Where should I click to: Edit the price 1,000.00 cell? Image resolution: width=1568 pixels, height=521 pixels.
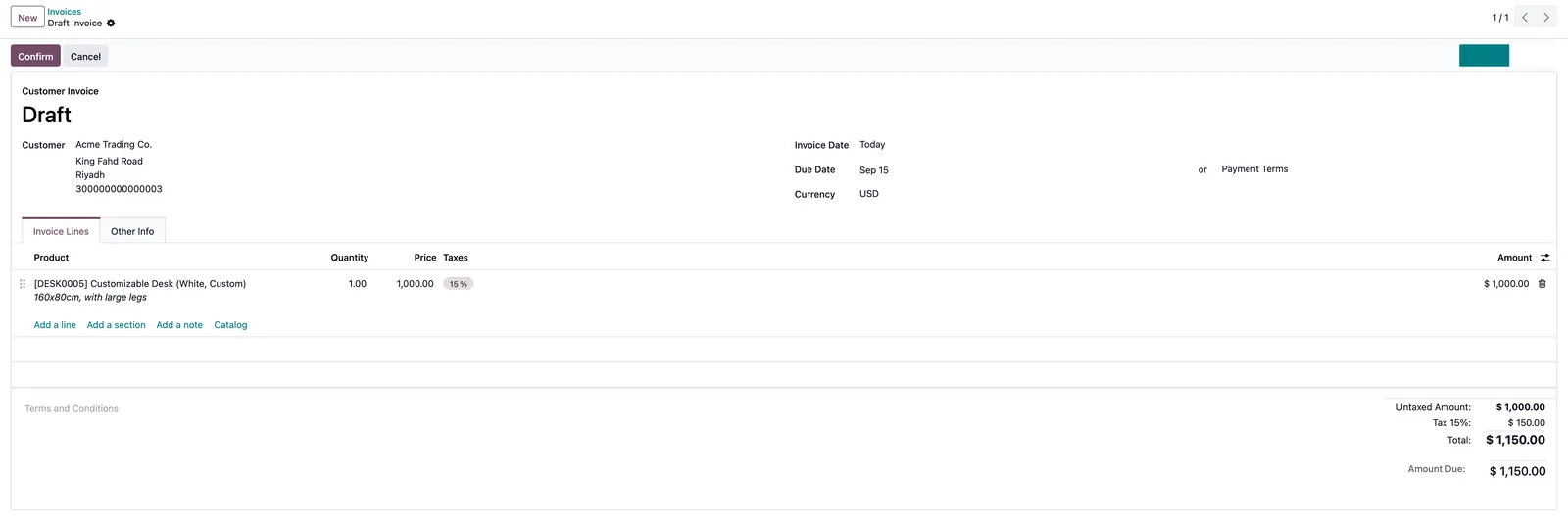click(x=415, y=284)
